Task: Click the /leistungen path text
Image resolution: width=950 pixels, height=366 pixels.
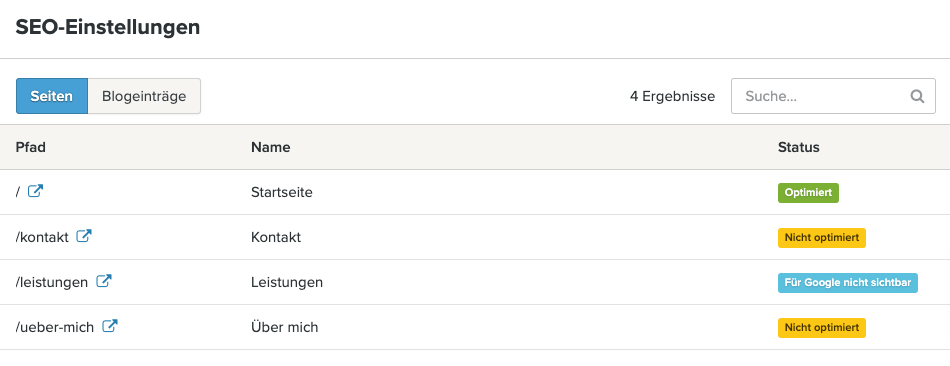Action: coord(52,282)
